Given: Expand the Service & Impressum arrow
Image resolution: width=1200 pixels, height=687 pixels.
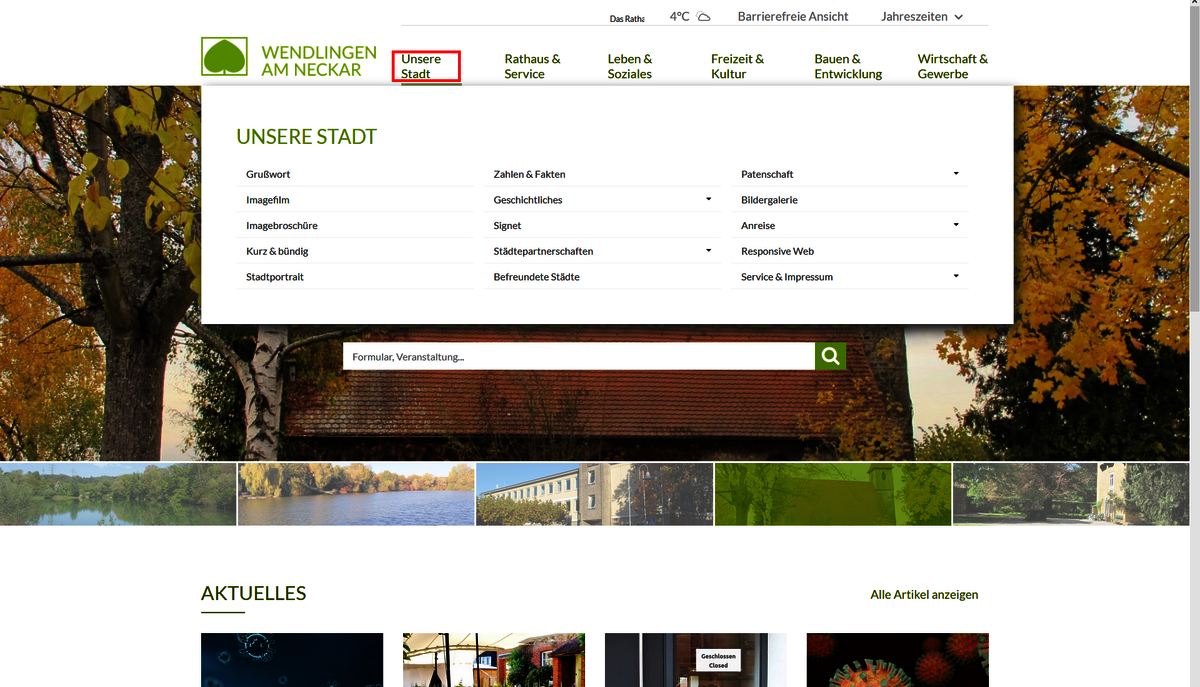Looking at the screenshot, I should 956,276.
